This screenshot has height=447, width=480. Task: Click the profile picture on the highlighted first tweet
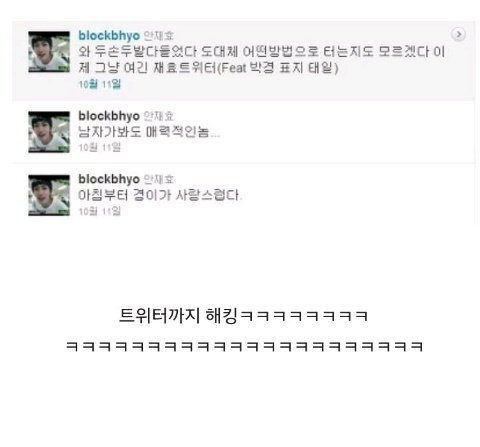(x=49, y=52)
